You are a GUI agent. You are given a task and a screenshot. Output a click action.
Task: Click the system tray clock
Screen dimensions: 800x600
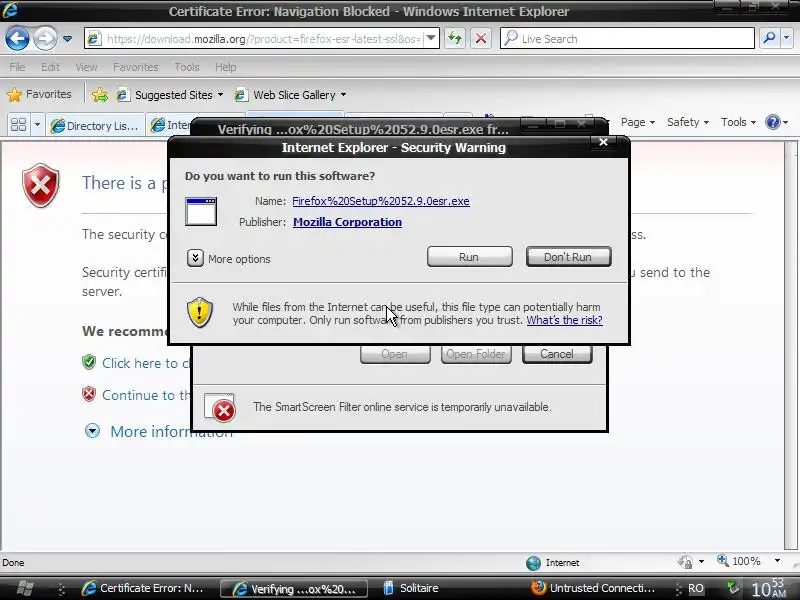click(x=769, y=589)
